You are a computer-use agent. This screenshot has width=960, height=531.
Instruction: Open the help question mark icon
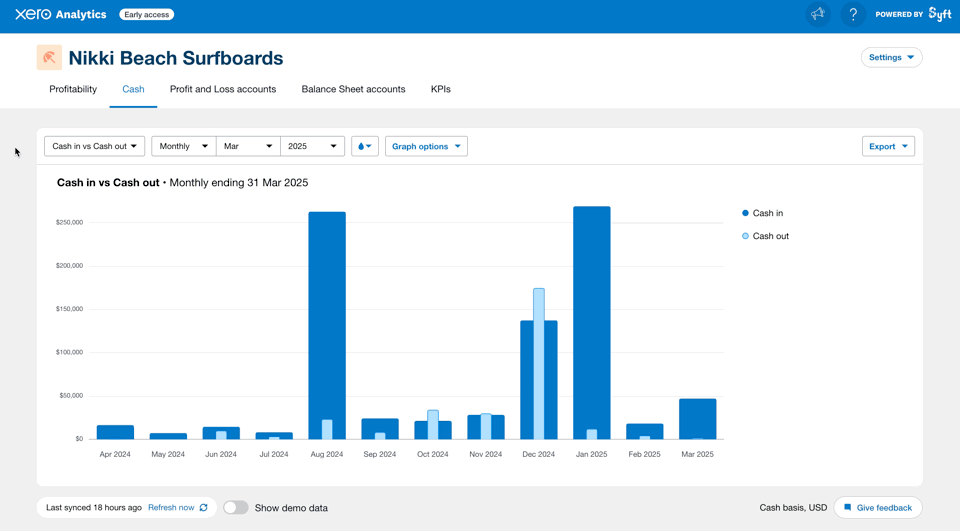pyautogui.click(x=853, y=14)
